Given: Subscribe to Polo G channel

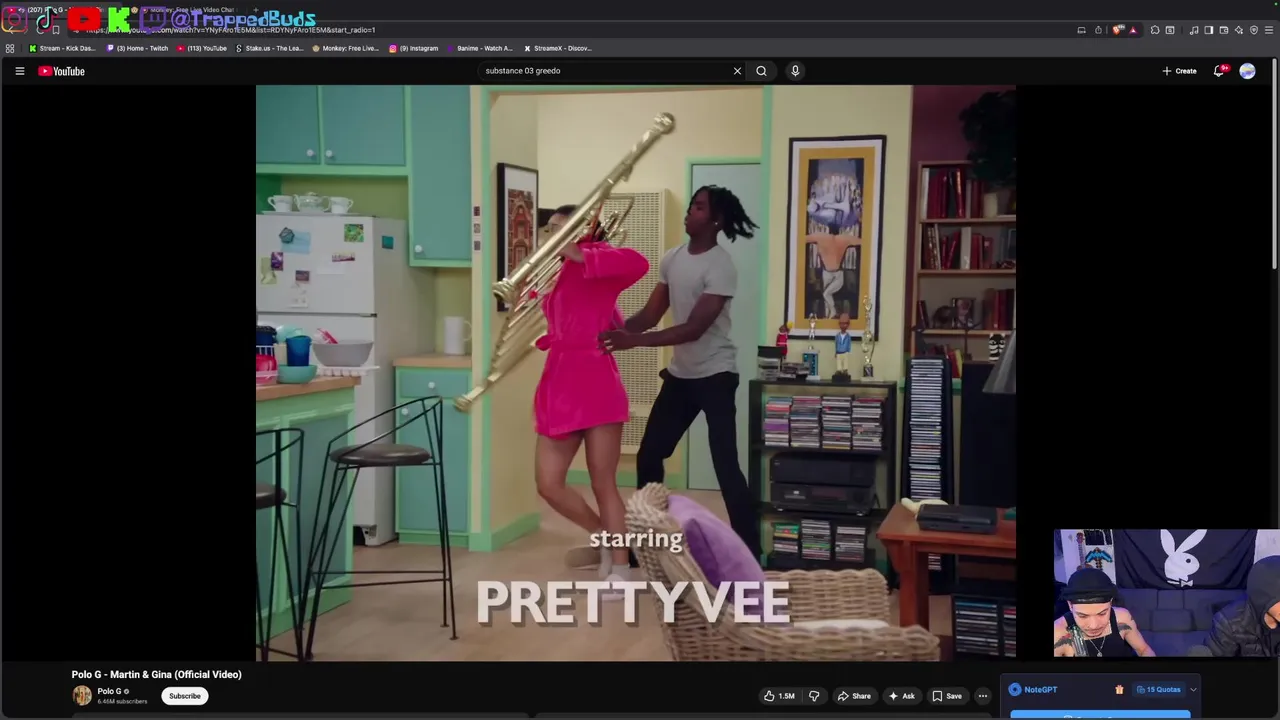Looking at the screenshot, I should pos(185,696).
